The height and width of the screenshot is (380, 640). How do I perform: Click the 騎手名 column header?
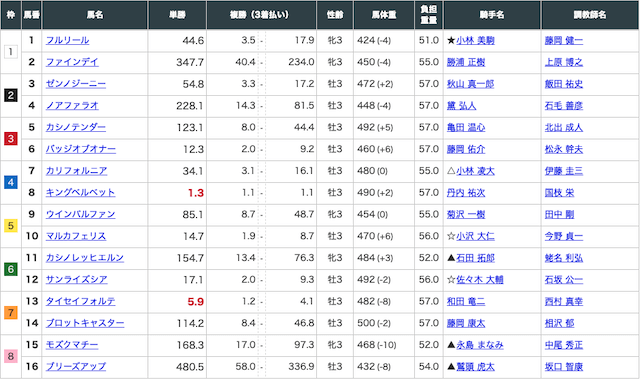(492, 15)
